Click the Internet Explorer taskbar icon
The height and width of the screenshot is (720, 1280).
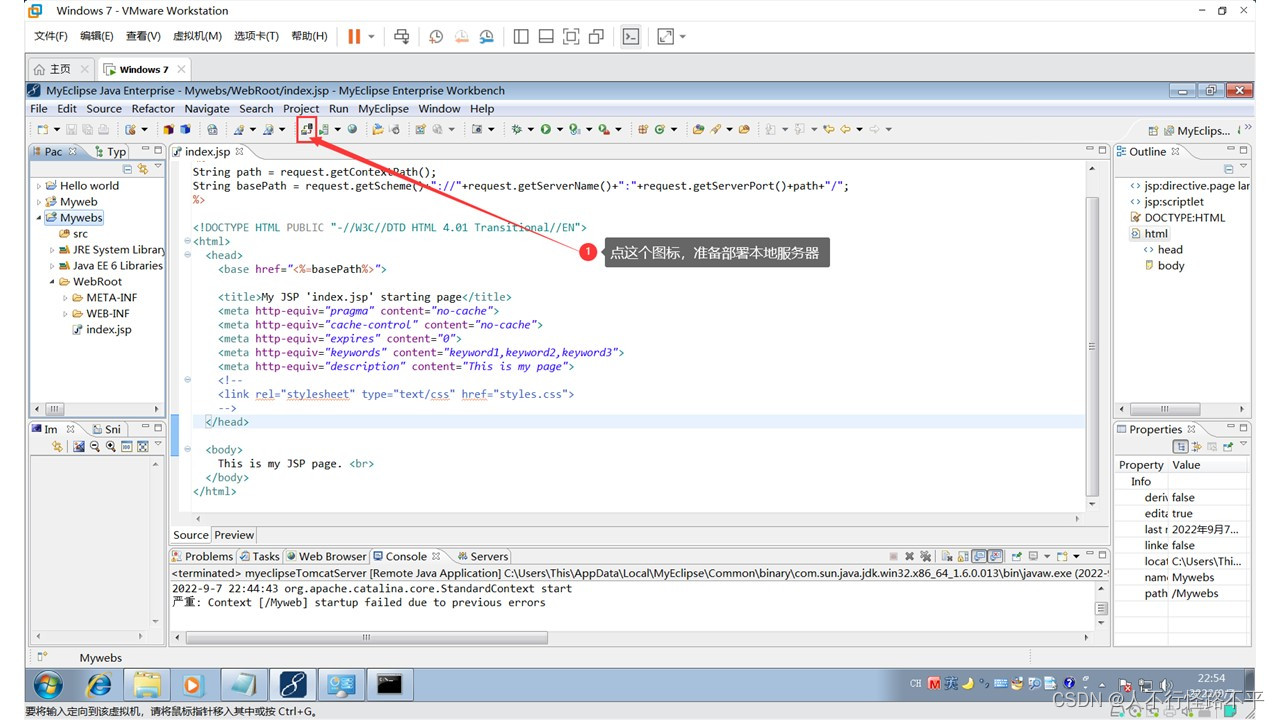[99, 684]
